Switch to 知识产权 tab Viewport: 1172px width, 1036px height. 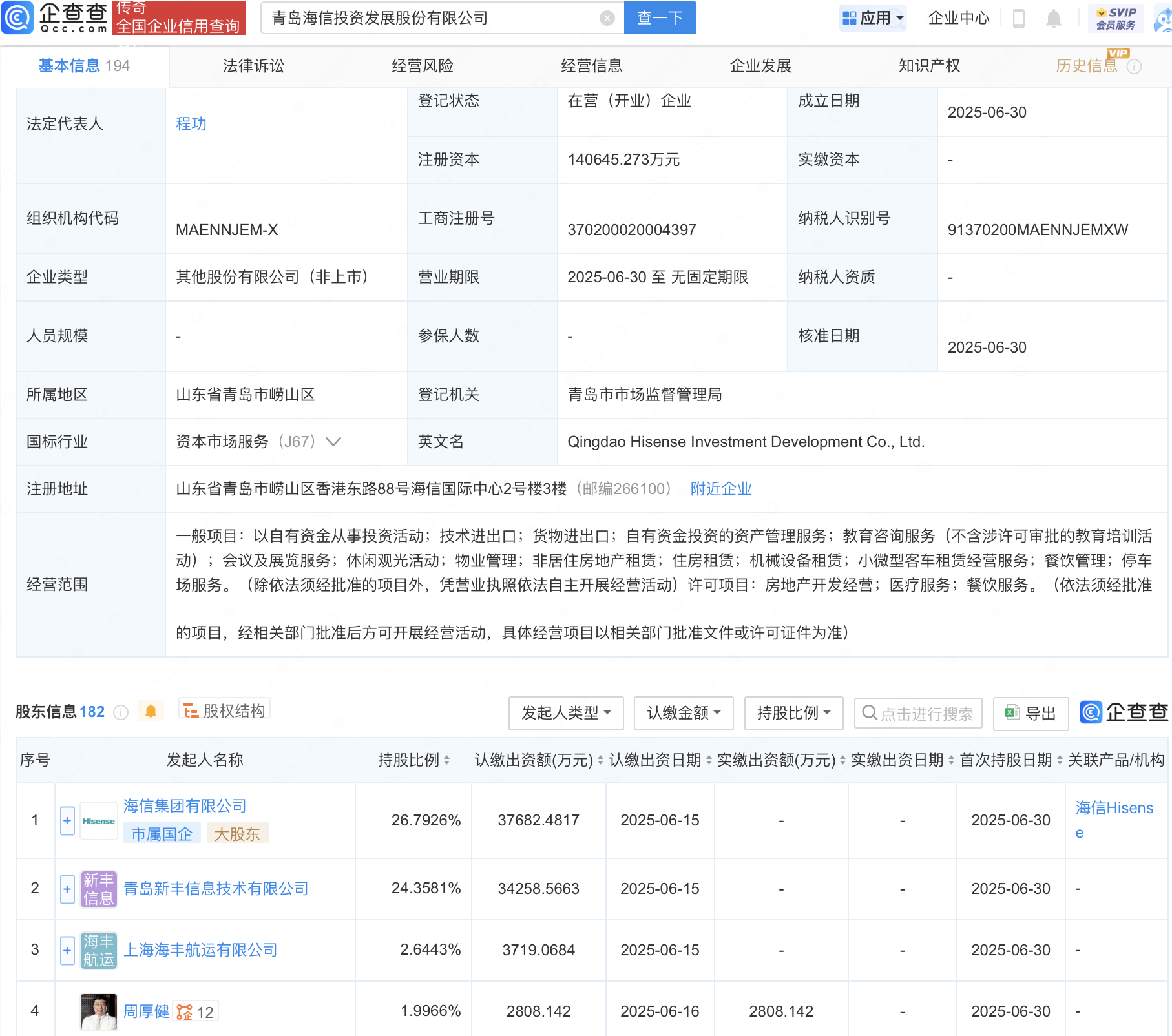coord(930,66)
